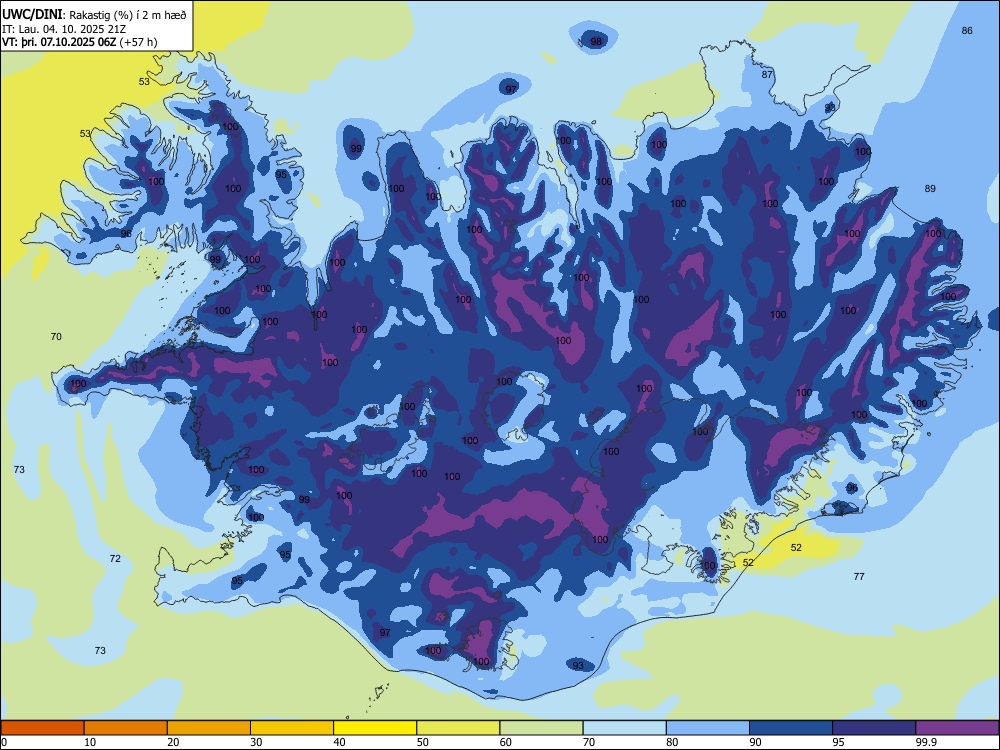Click the '72' value over the sea
This screenshot has height=750, width=1000.
[115, 559]
